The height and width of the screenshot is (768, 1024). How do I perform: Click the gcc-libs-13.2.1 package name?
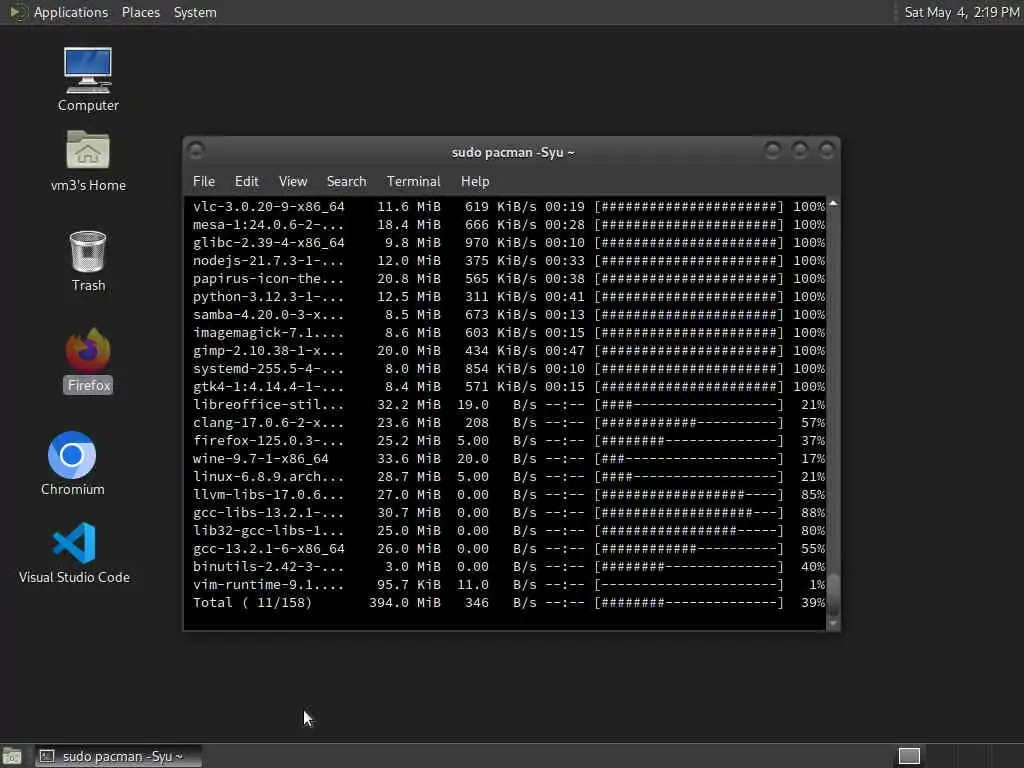tap(268, 513)
